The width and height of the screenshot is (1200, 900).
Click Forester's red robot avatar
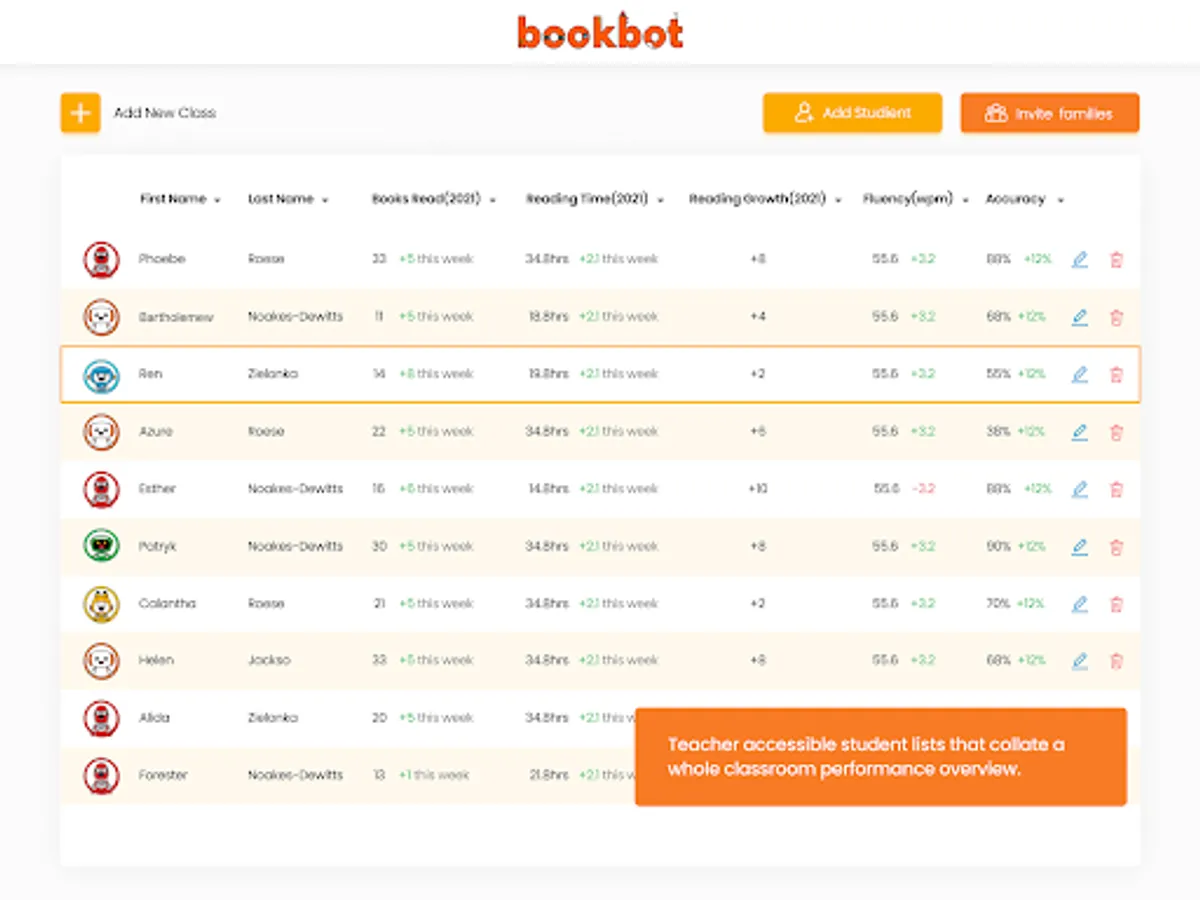click(x=101, y=776)
